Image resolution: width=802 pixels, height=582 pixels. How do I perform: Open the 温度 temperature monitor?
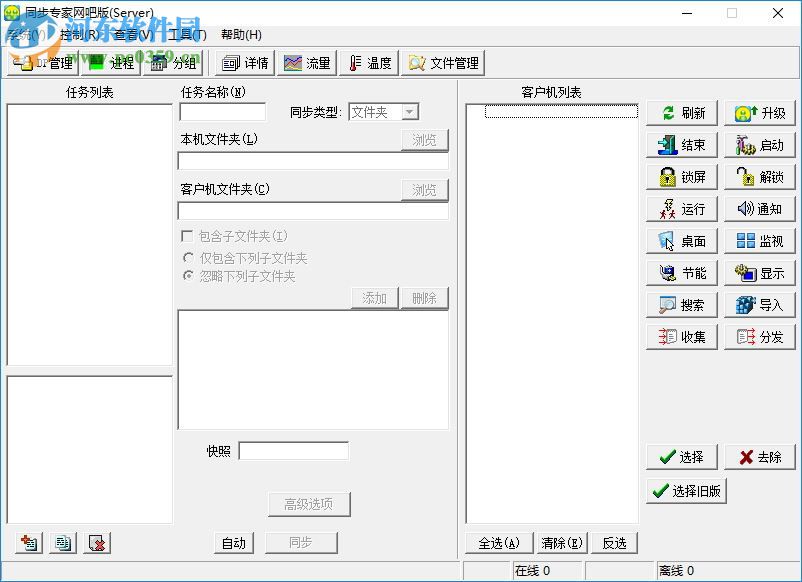(x=368, y=62)
